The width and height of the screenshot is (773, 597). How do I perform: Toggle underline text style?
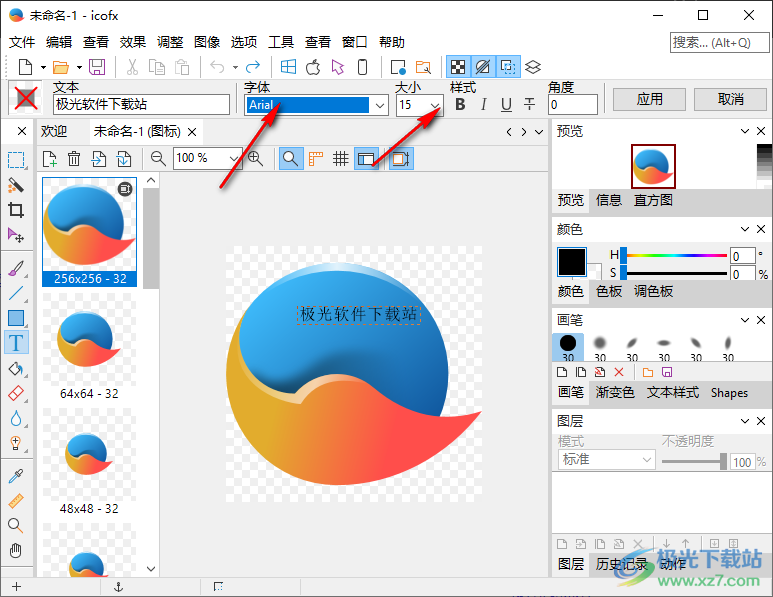506,105
